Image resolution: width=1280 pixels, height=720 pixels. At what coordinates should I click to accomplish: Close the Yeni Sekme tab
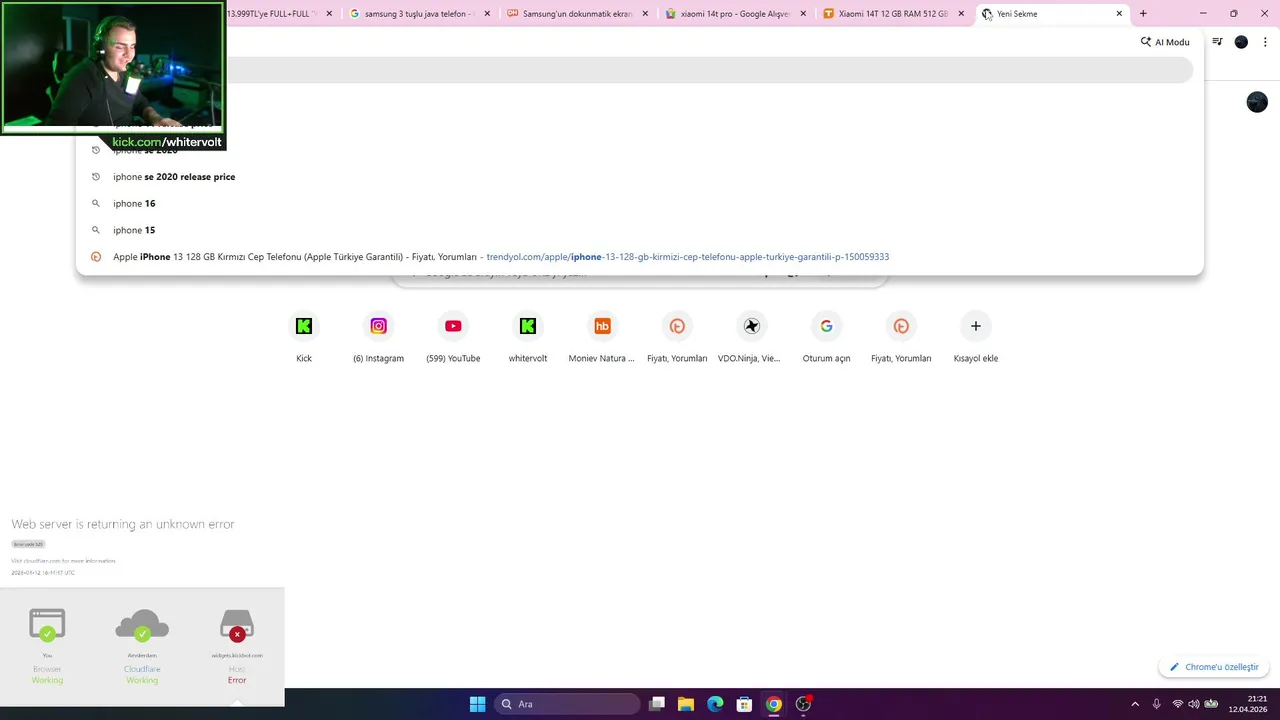click(1119, 14)
